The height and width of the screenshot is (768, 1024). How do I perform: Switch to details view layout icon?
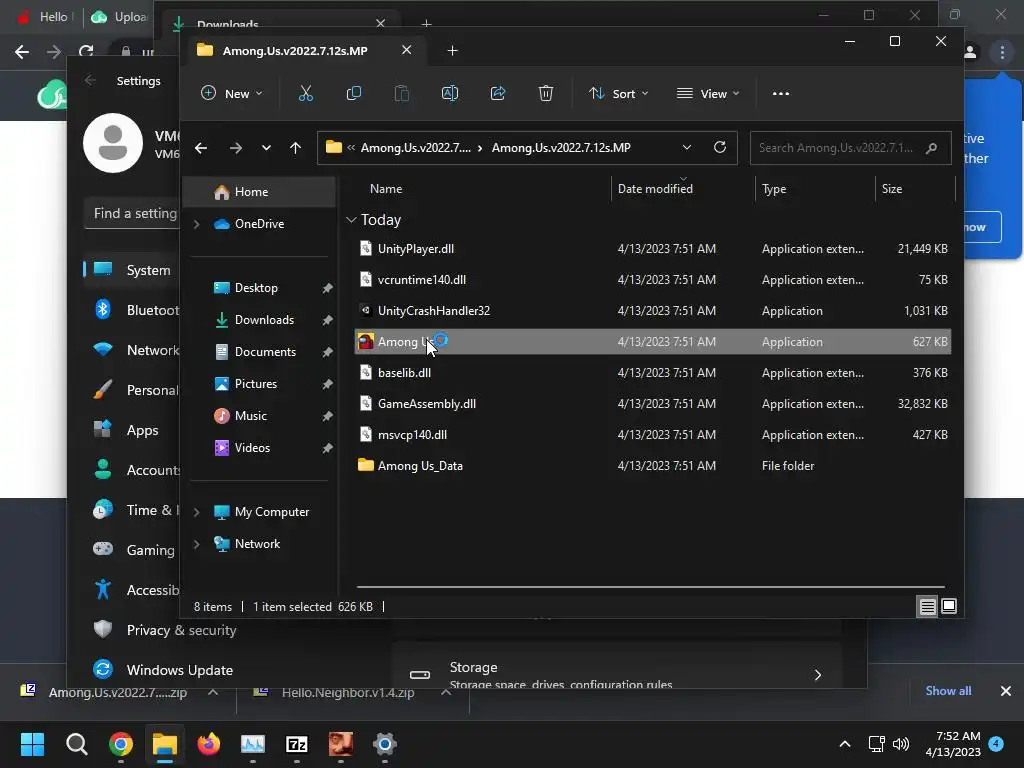927,607
